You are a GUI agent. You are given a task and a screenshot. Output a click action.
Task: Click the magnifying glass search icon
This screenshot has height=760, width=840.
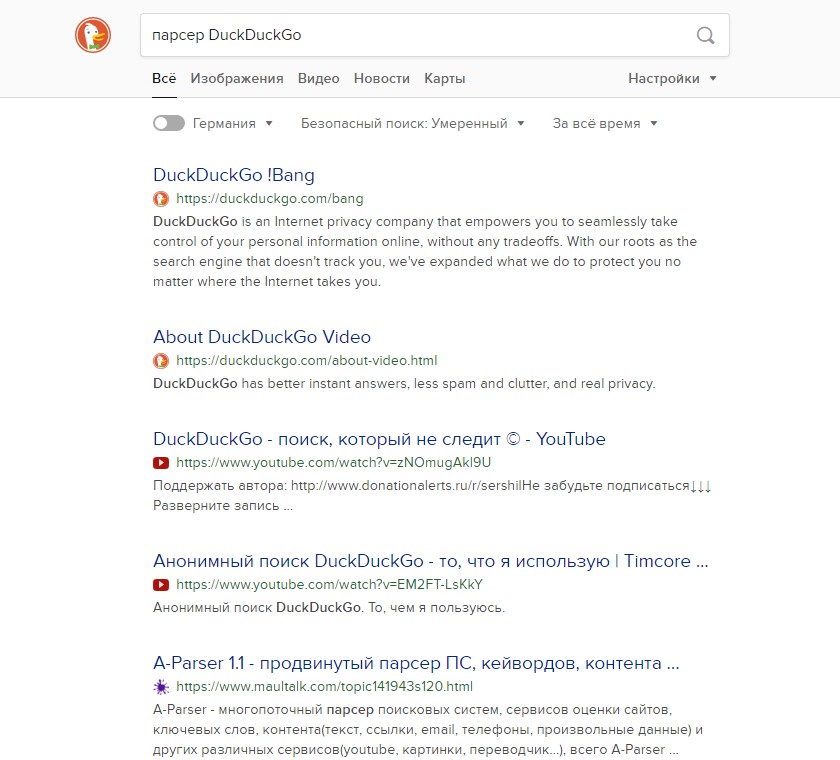[706, 35]
